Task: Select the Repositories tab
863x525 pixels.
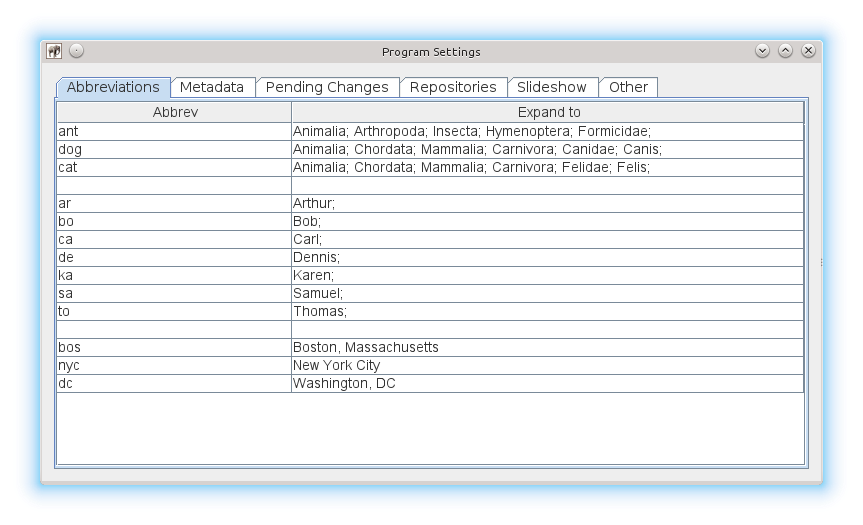Action: (x=453, y=87)
